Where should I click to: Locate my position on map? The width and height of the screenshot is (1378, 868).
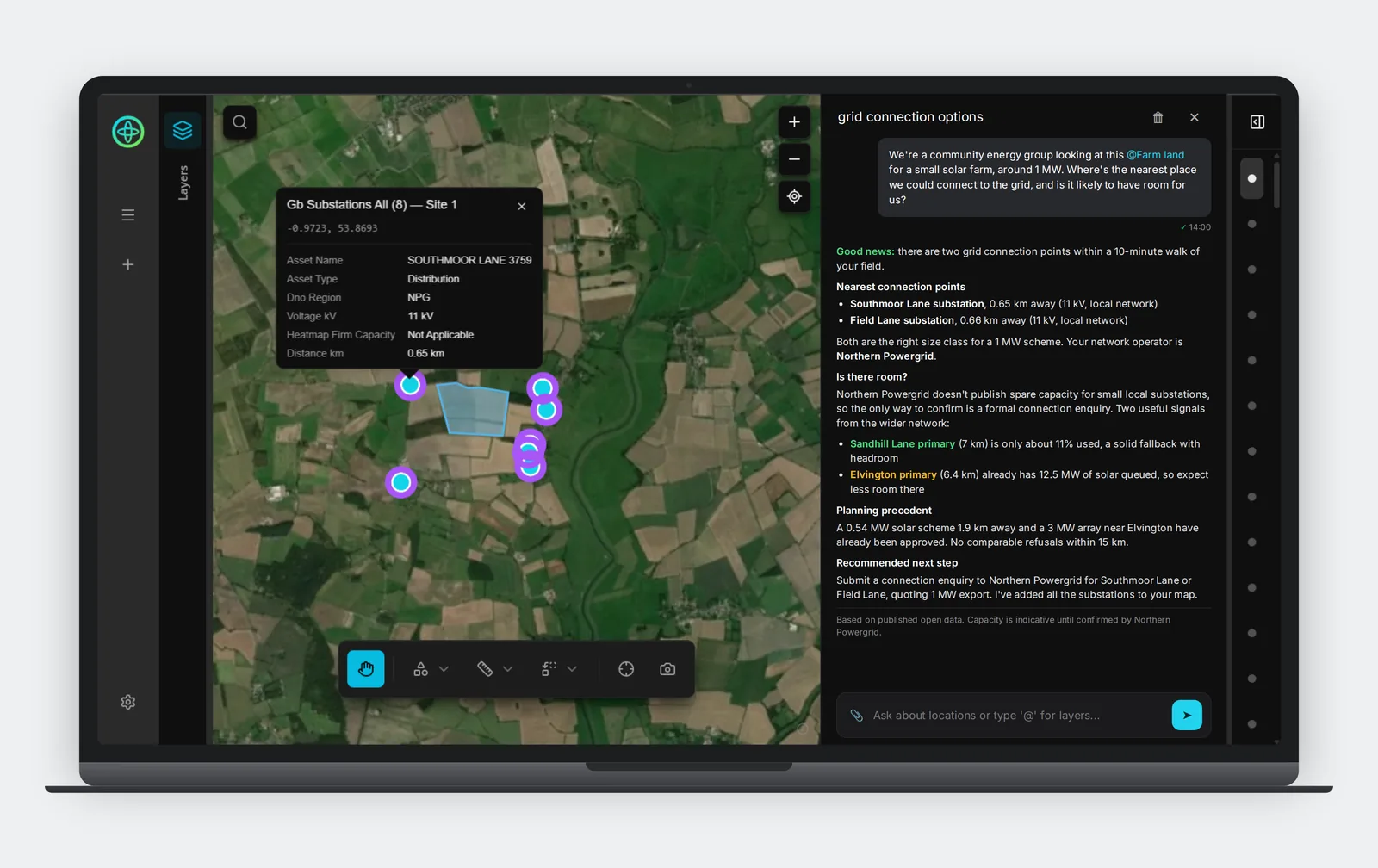pos(794,196)
